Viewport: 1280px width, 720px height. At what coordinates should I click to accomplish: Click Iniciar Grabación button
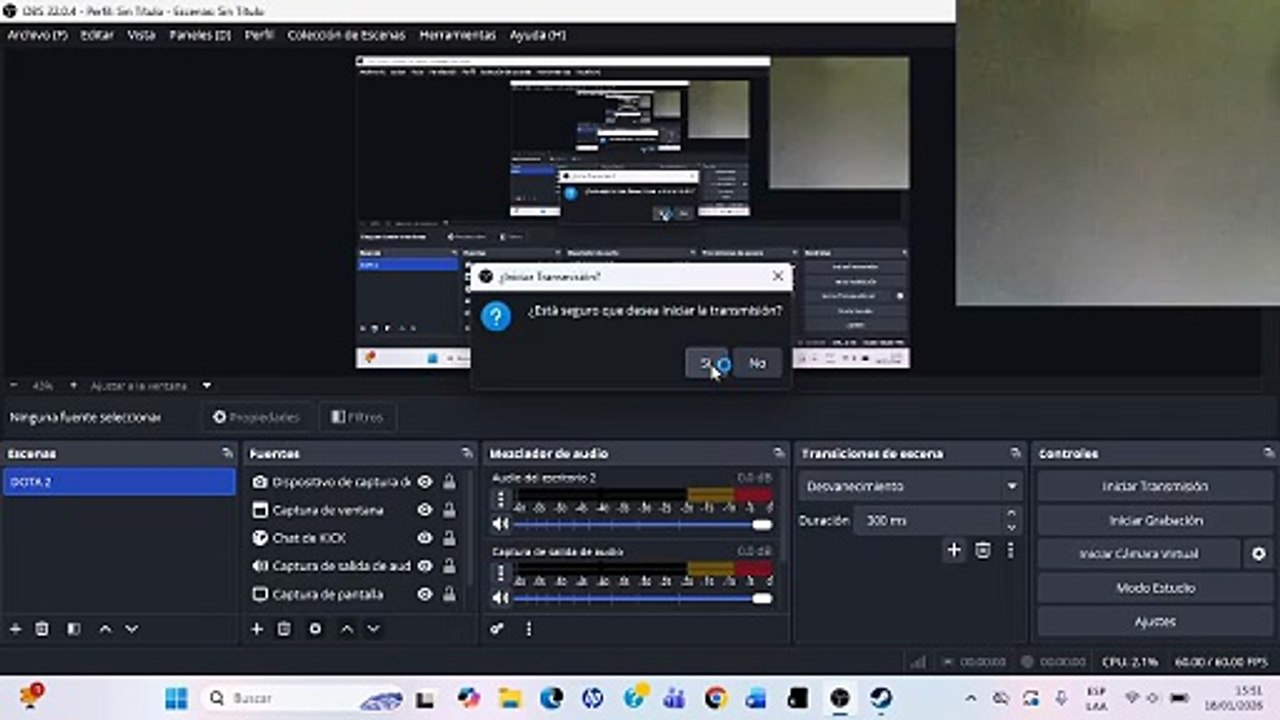coord(1155,520)
